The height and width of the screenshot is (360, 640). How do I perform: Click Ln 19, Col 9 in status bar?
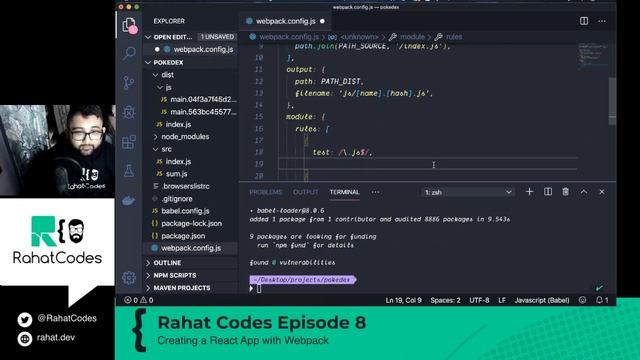pos(403,300)
